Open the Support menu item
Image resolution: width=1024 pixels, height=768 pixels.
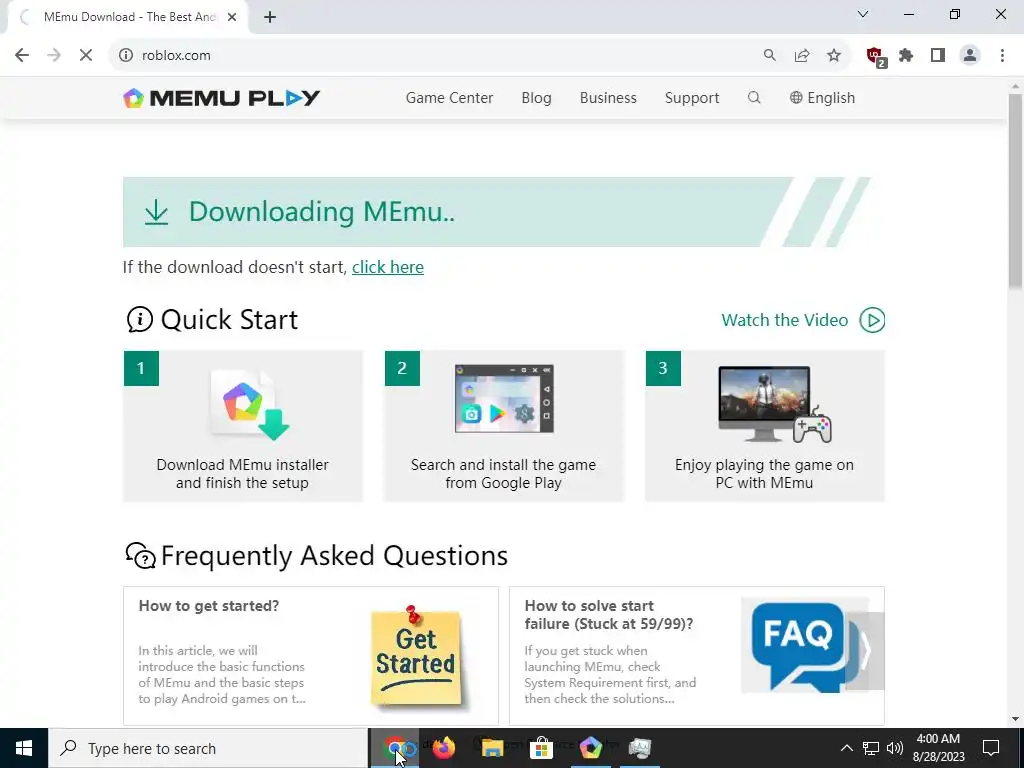pos(692,98)
